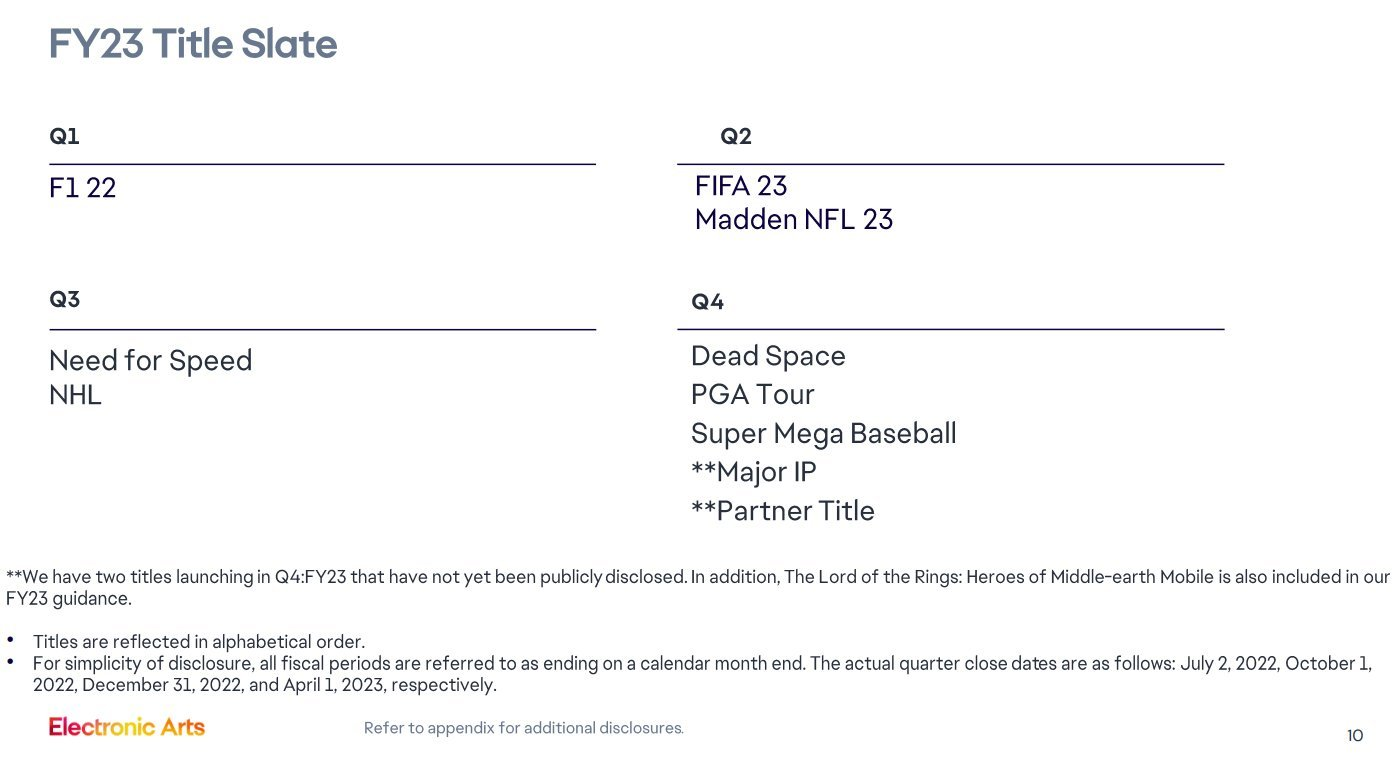Click the F1 22 title

(83, 188)
